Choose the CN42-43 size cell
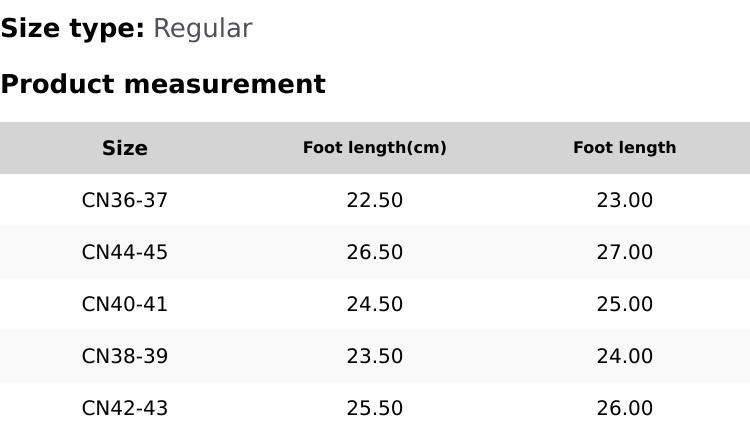This screenshot has height=434, width=750. tap(125, 408)
